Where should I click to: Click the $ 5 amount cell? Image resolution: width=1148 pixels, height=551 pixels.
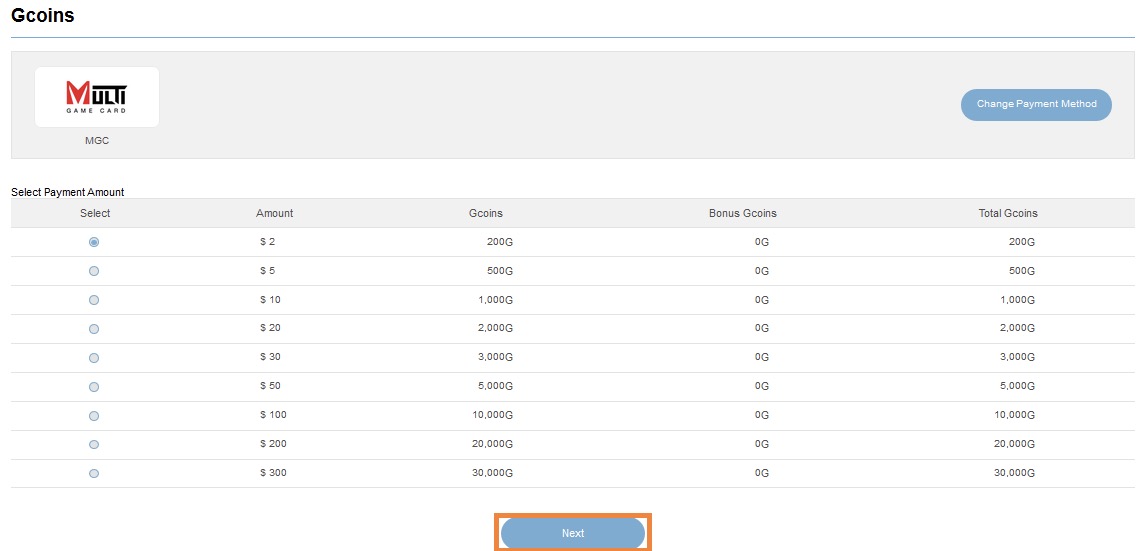pyautogui.click(x=267, y=271)
